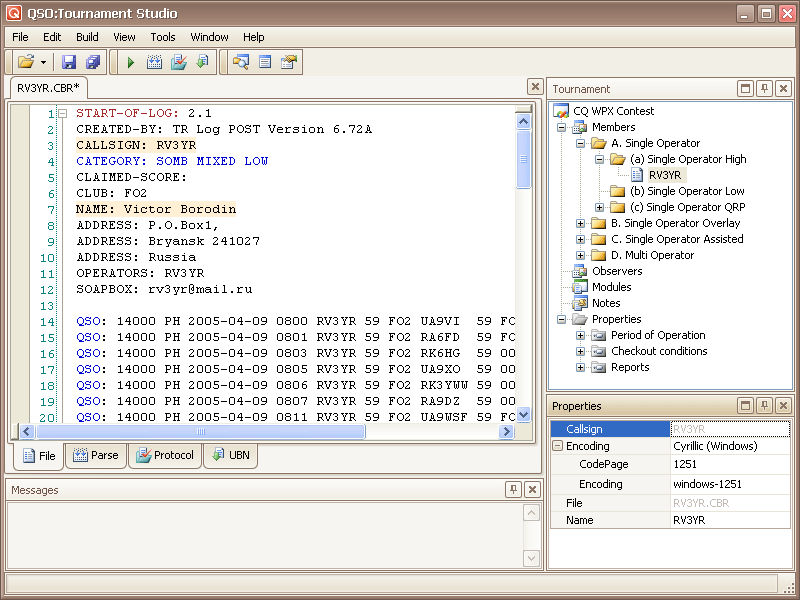The height and width of the screenshot is (600, 800).
Task: Save the file with the floppy disk icon
Action: click(x=69, y=62)
